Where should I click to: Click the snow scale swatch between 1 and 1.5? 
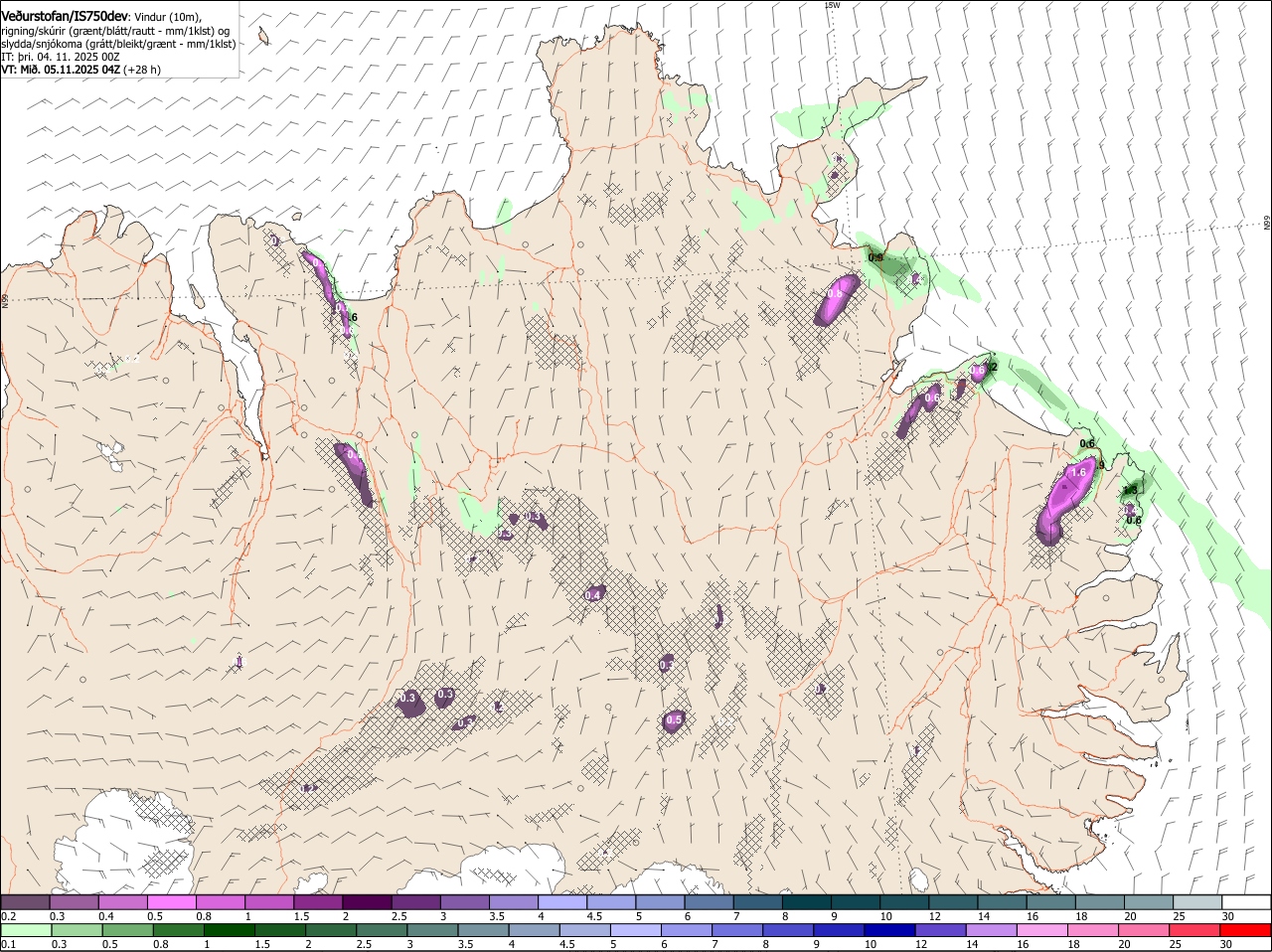tap(269, 902)
